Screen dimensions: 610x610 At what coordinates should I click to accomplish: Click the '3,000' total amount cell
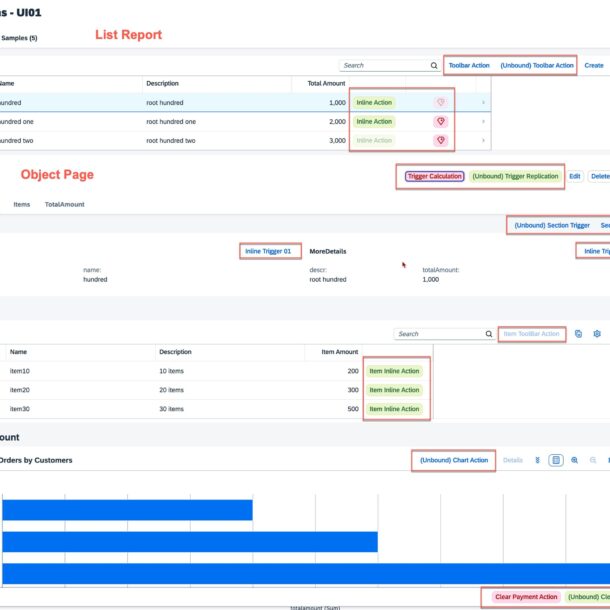337,140
